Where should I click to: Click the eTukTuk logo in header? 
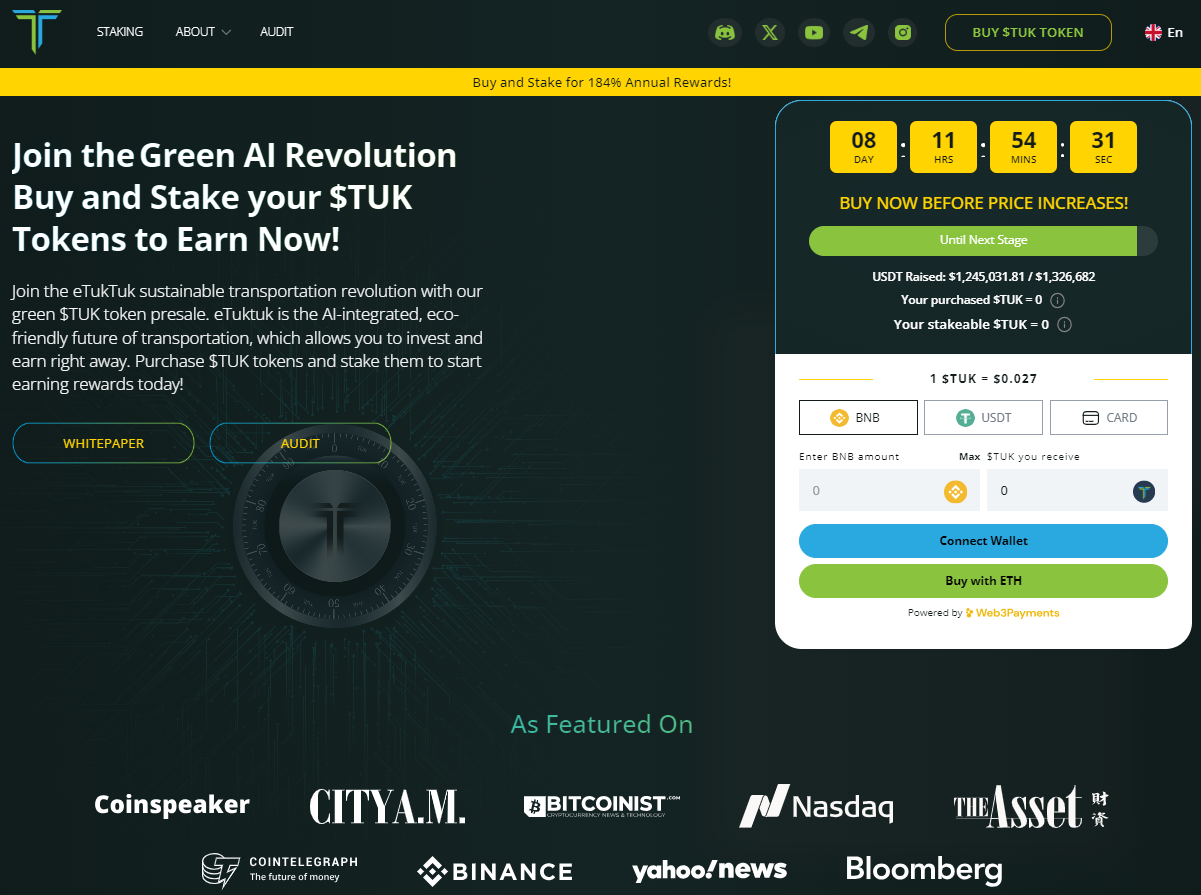(x=37, y=31)
